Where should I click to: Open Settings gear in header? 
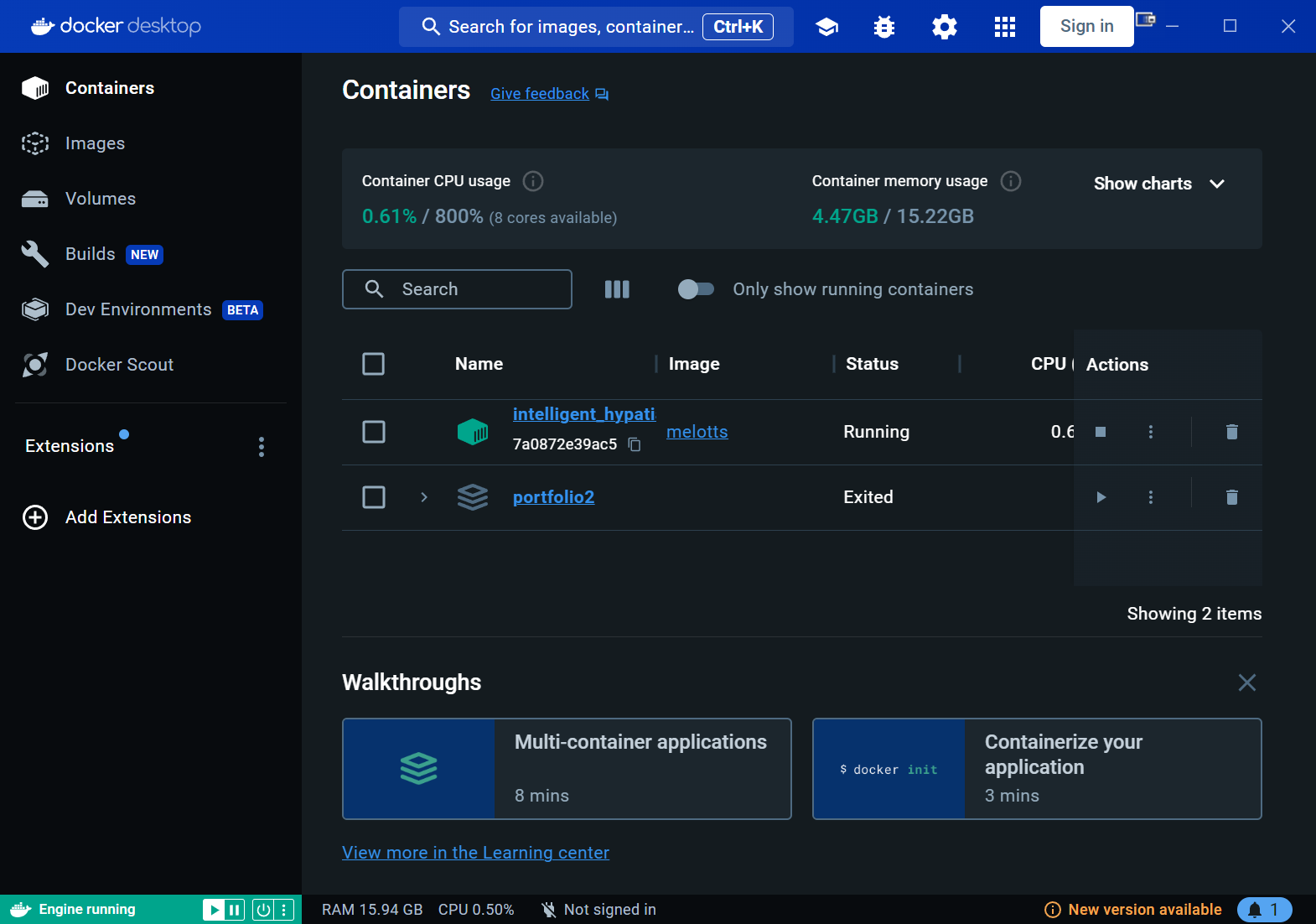(944, 27)
